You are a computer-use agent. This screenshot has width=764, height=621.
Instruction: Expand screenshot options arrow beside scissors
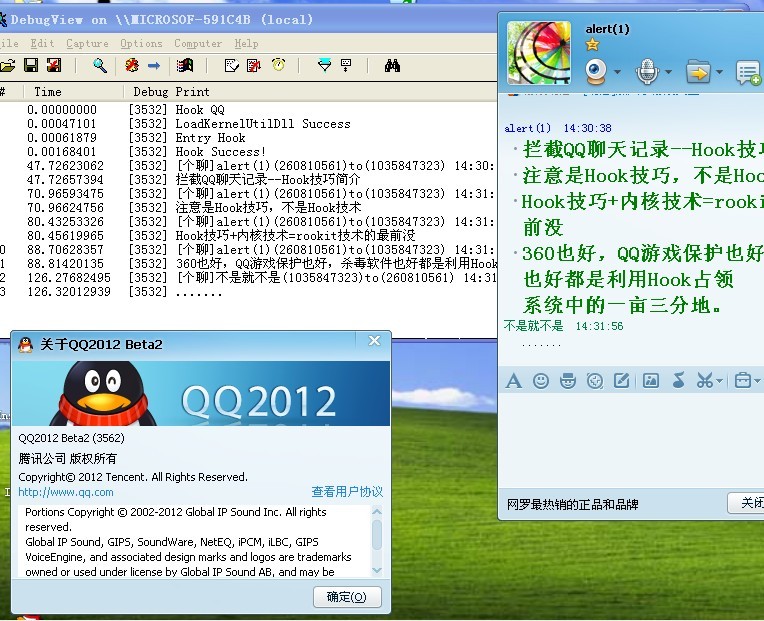pyautogui.click(x=720, y=381)
